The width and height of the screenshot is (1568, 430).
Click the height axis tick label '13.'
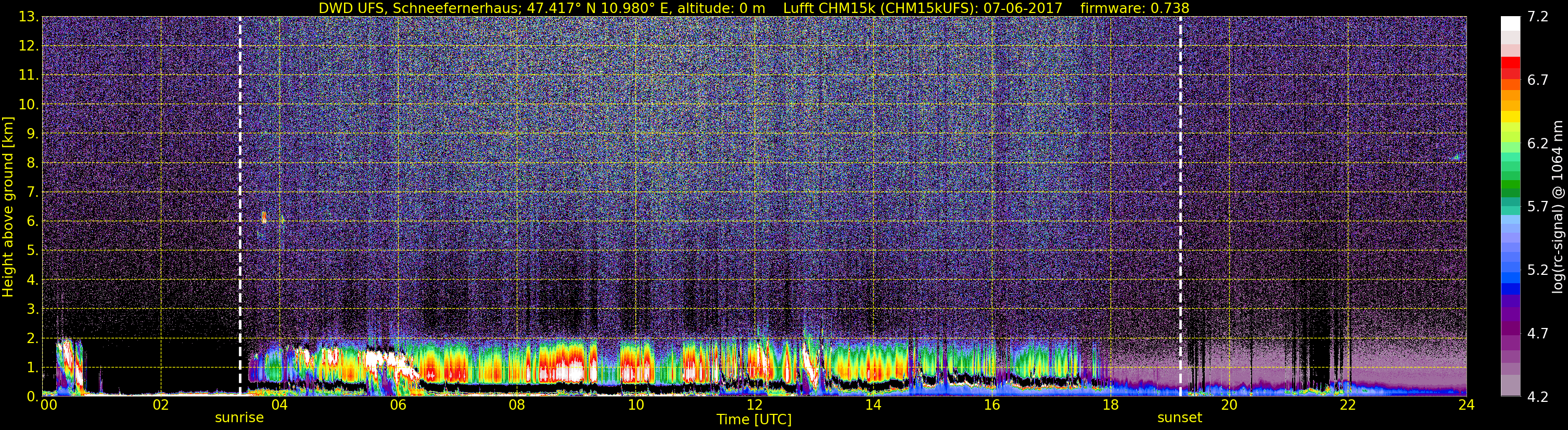(28, 17)
